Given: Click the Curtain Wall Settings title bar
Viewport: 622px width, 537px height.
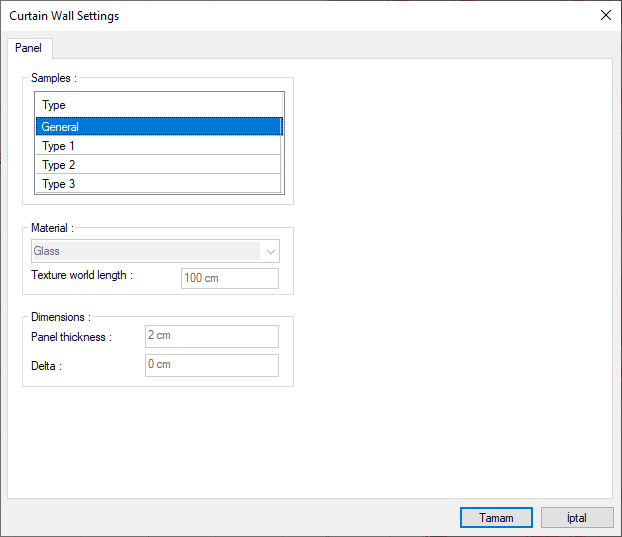Looking at the screenshot, I should [300, 16].
